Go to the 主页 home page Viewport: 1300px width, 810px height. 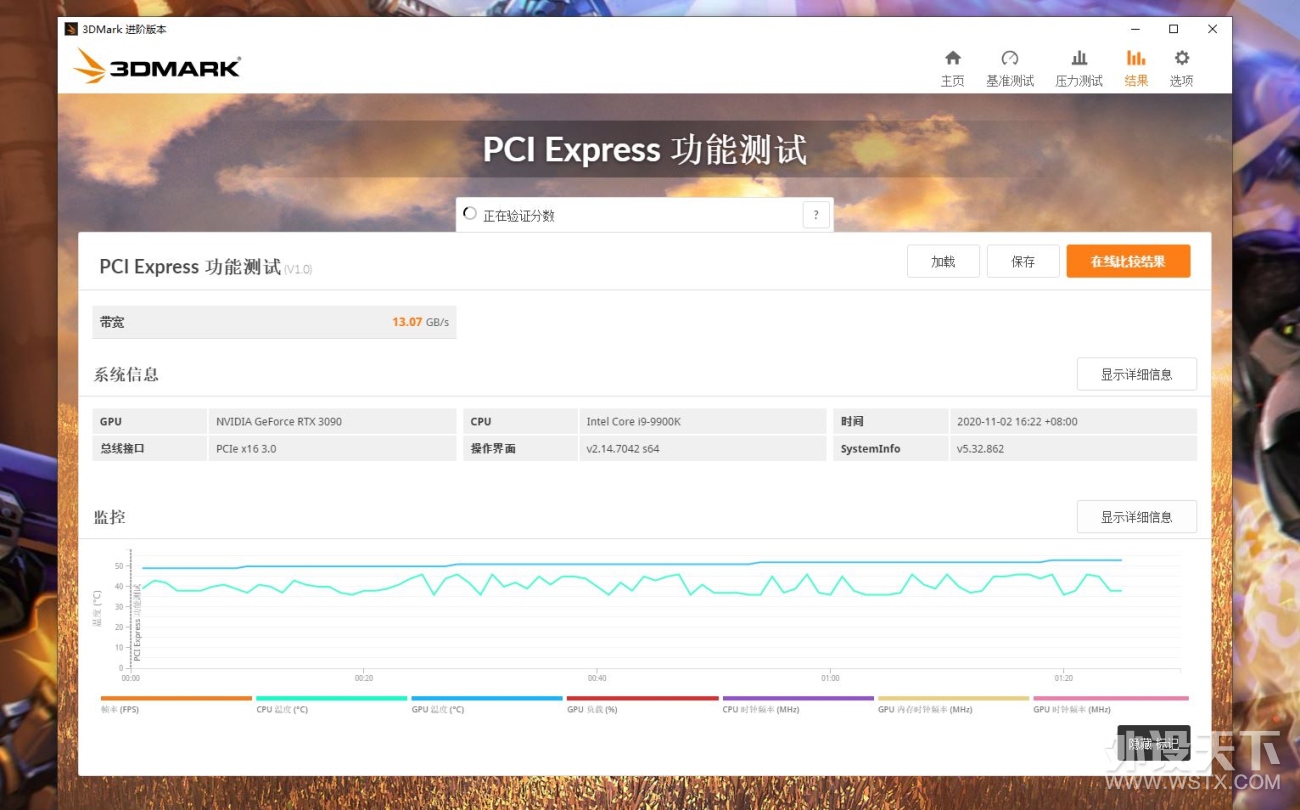(x=952, y=68)
